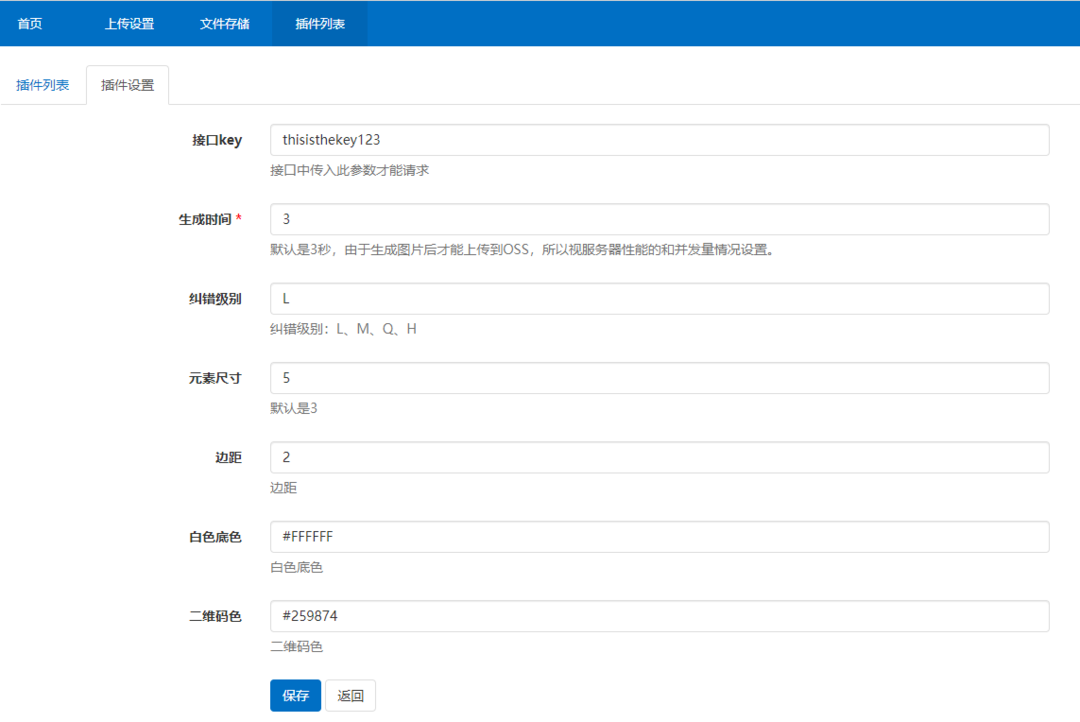Click the 白色底色 field showing #FFFFFF
Screen dimensions: 1080x722
(659, 537)
